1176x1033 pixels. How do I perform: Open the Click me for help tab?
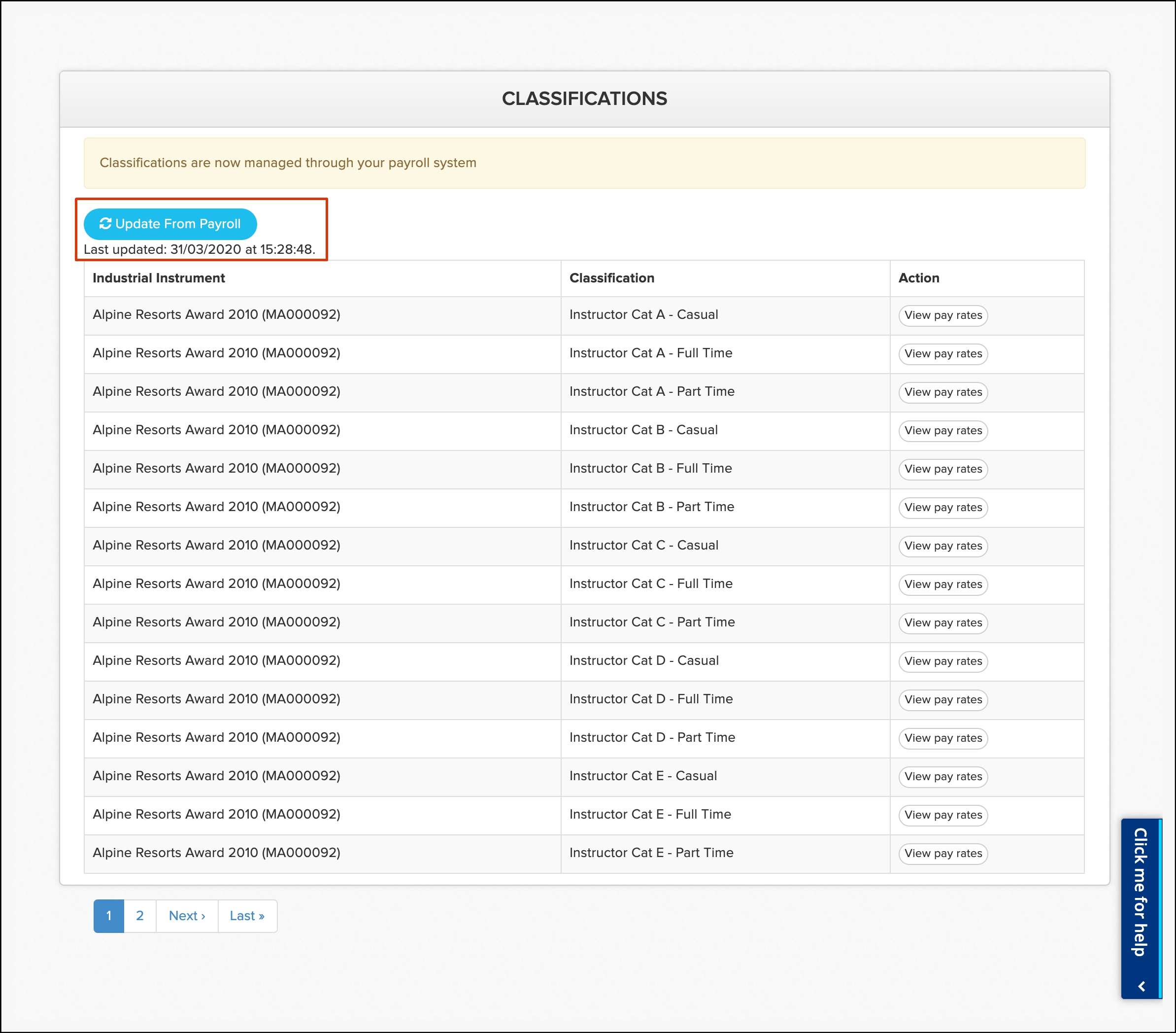tap(1141, 892)
